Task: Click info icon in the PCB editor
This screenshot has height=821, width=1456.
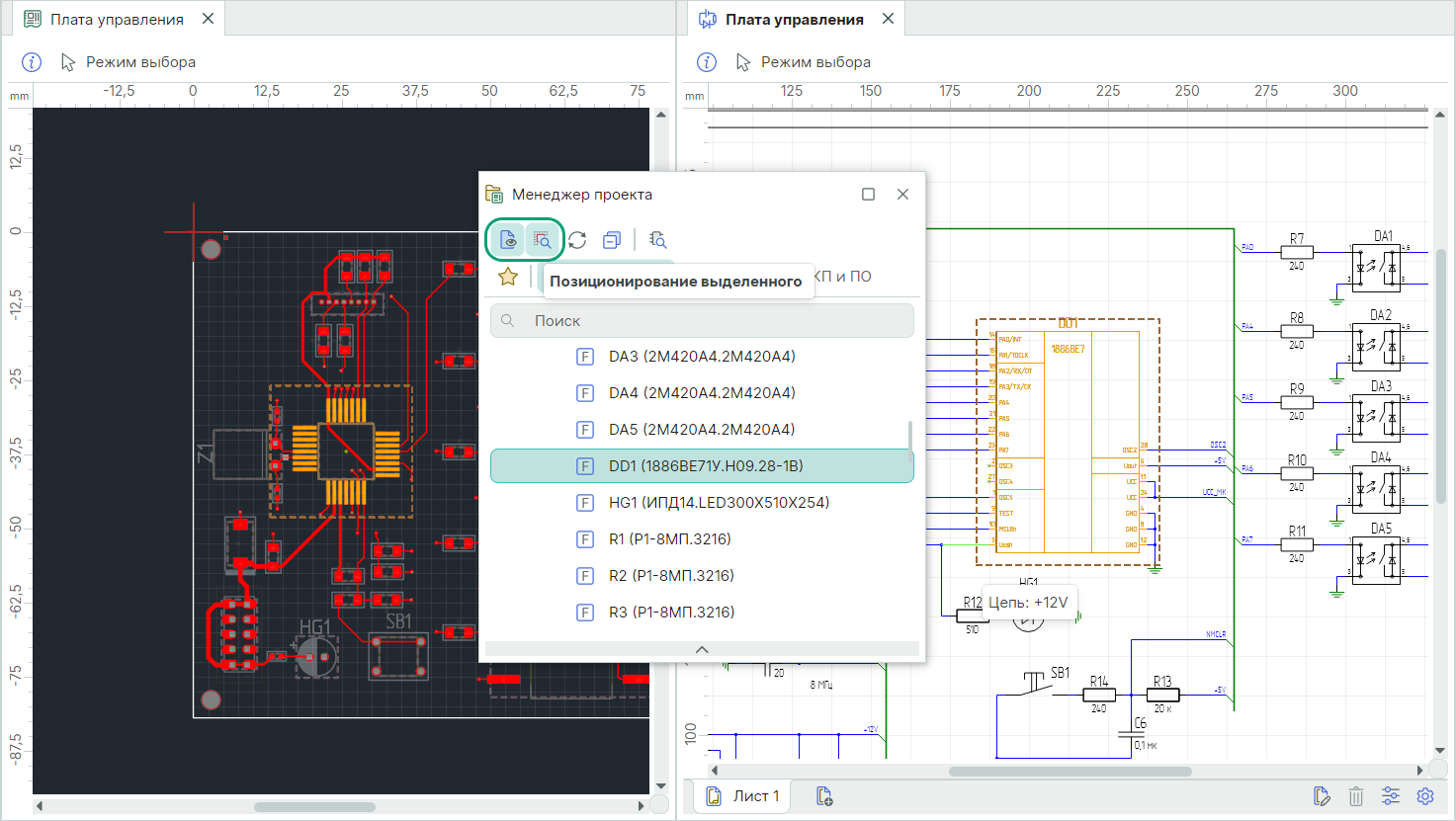Action: [x=32, y=62]
